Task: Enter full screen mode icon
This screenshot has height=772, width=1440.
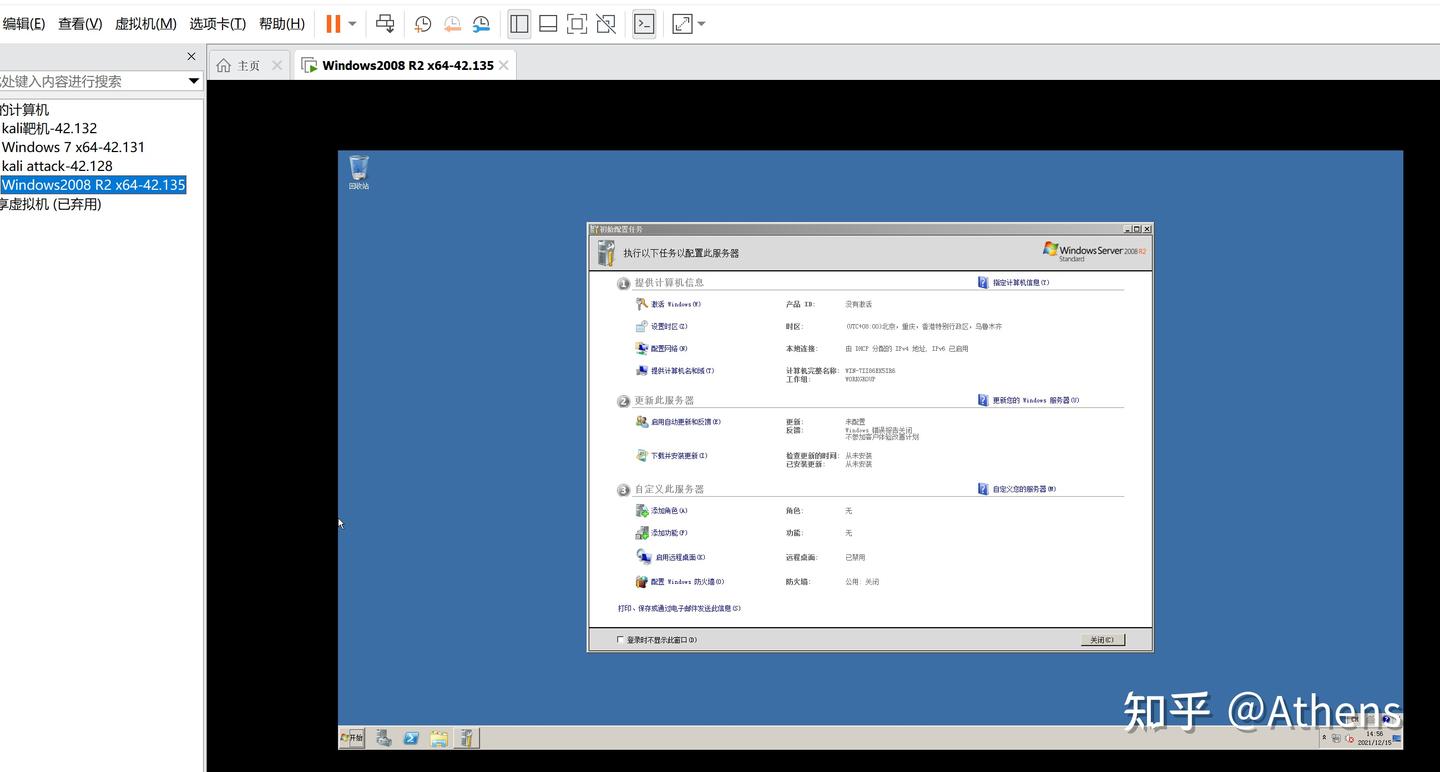Action: [577, 24]
